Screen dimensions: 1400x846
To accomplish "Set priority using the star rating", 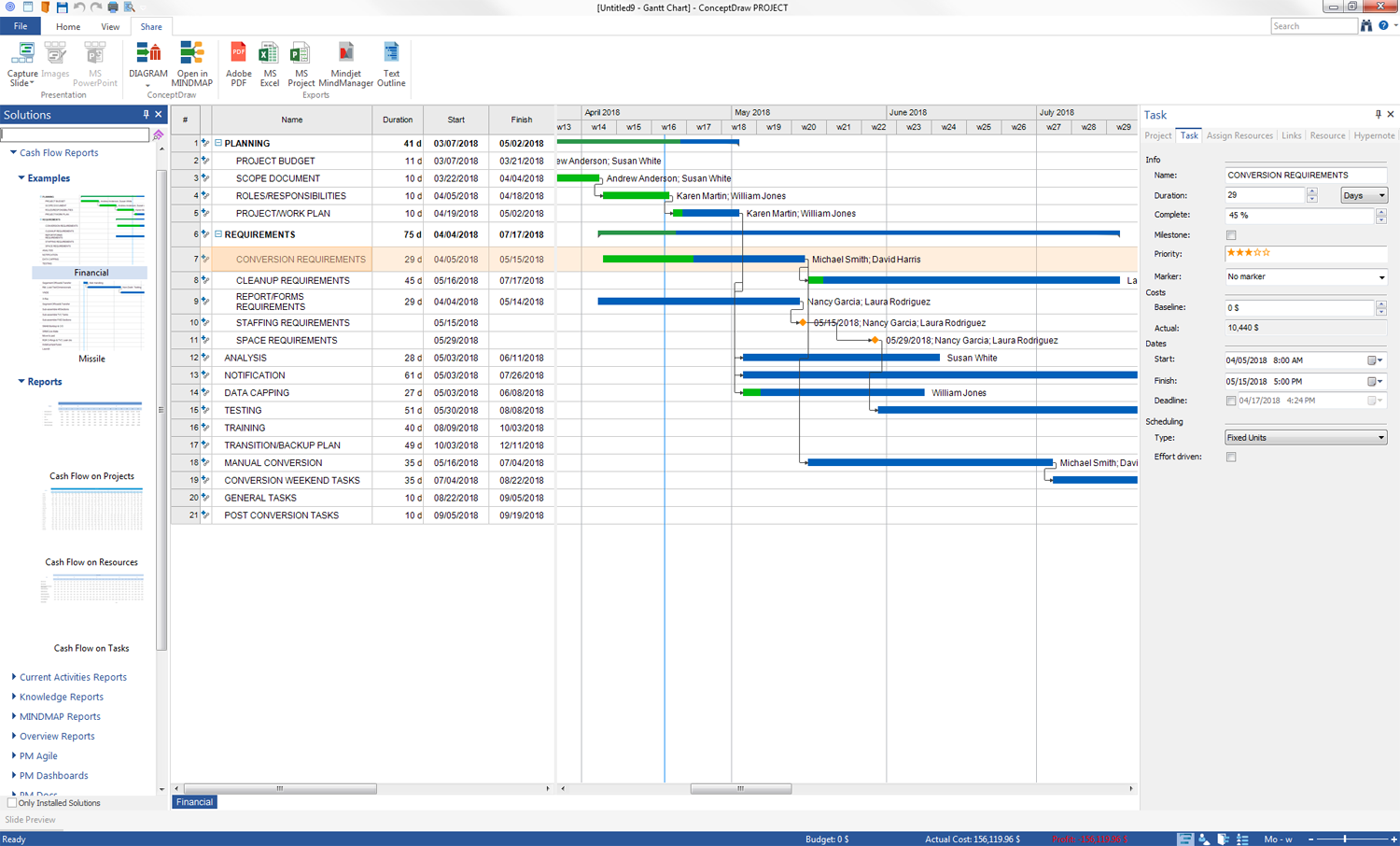I will pos(1249,253).
